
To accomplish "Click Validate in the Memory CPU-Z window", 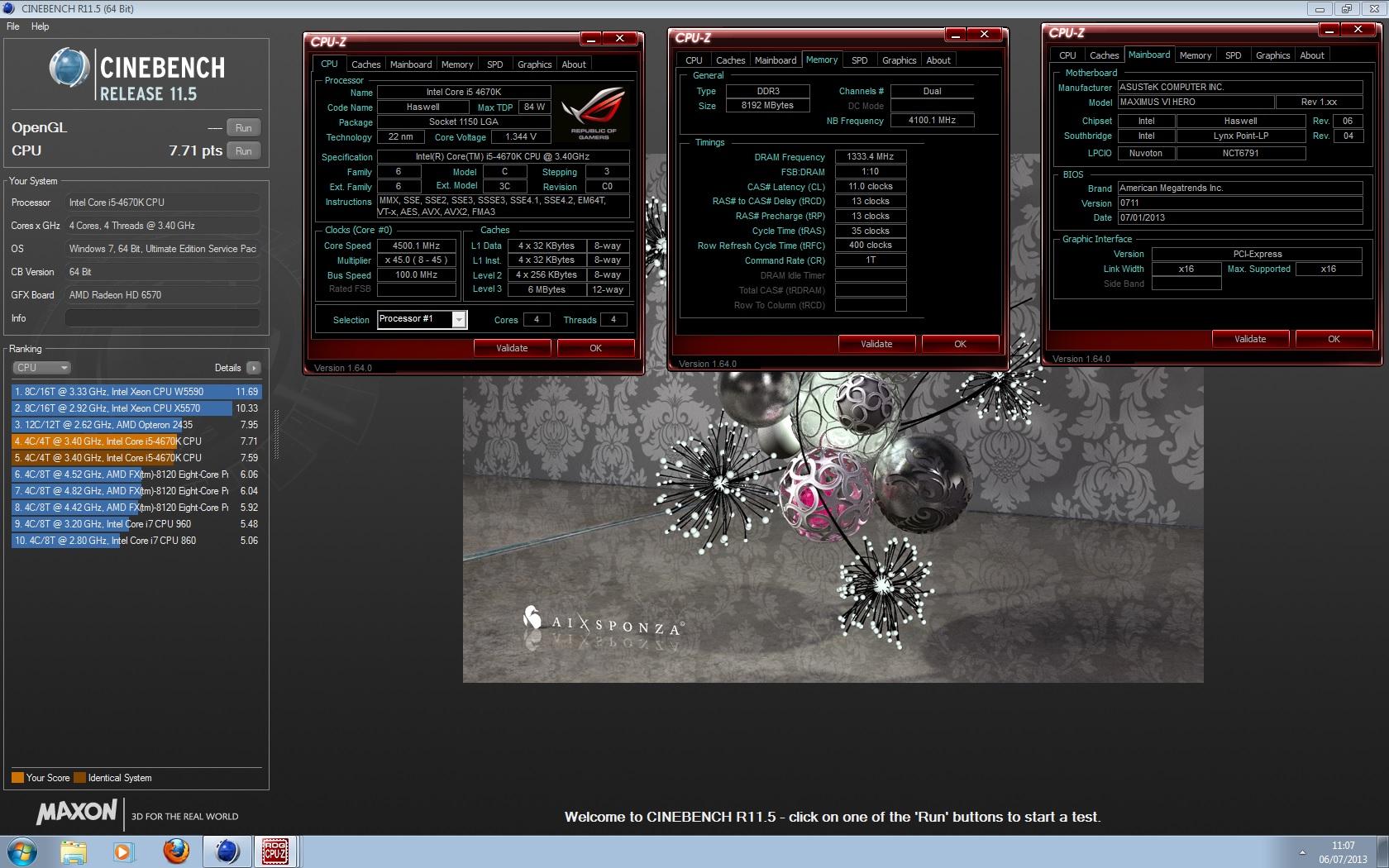I will 876,344.
